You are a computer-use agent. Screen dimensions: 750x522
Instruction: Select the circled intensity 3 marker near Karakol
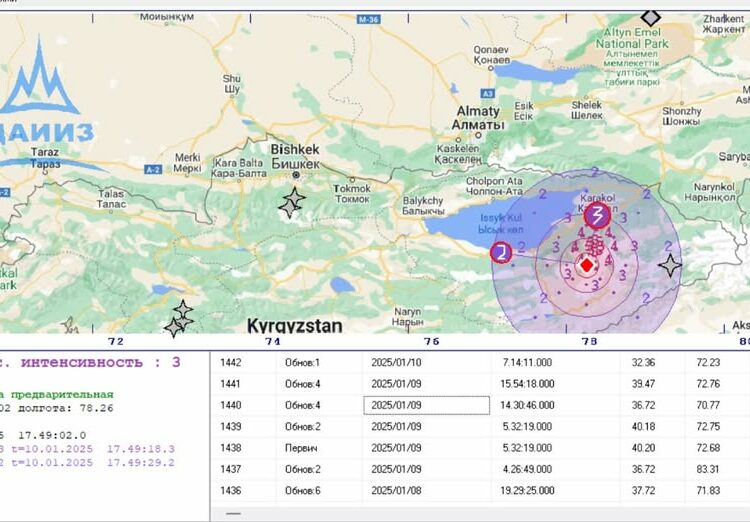(597, 215)
